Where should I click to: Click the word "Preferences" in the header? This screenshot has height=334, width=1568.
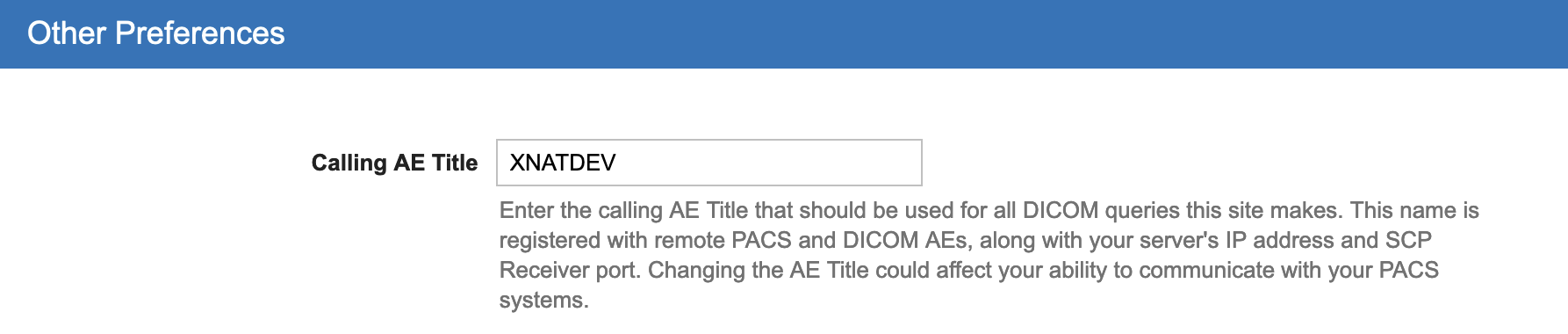coord(200,33)
